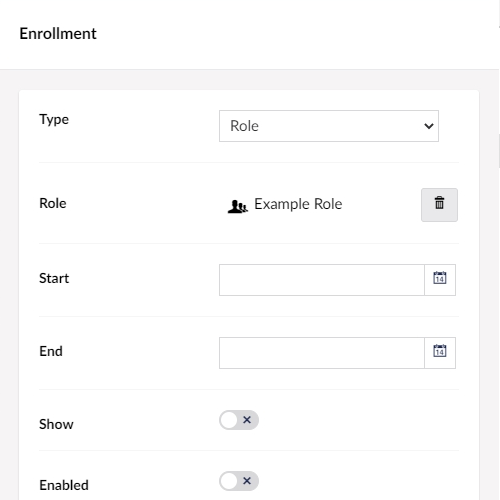Toggle the Show switch on

(239, 420)
